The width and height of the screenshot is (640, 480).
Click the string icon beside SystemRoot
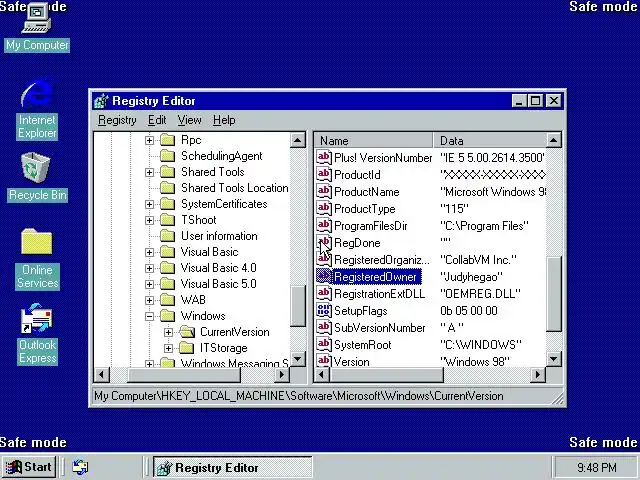tap(324, 345)
